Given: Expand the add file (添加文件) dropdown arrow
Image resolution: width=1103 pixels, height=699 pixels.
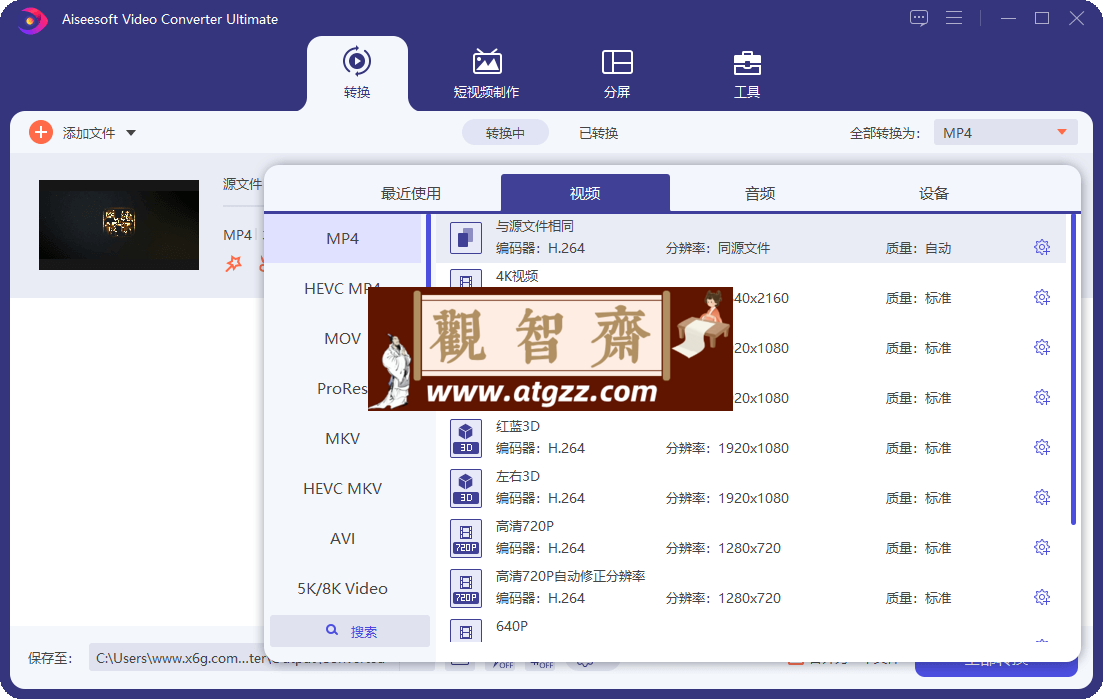Looking at the screenshot, I should point(131,133).
